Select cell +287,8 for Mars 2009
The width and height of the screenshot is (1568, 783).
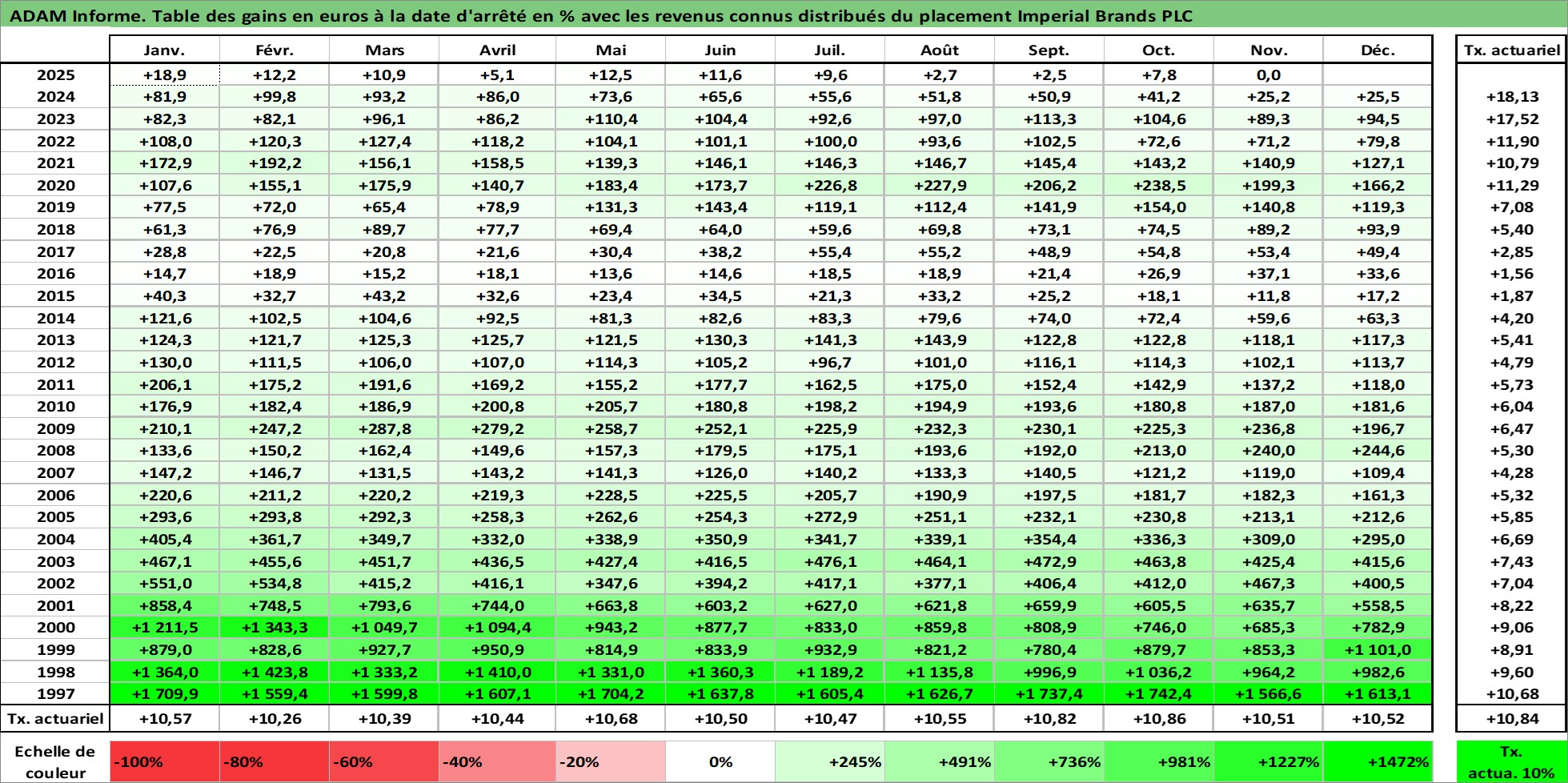pyautogui.click(x=384, y=429)
